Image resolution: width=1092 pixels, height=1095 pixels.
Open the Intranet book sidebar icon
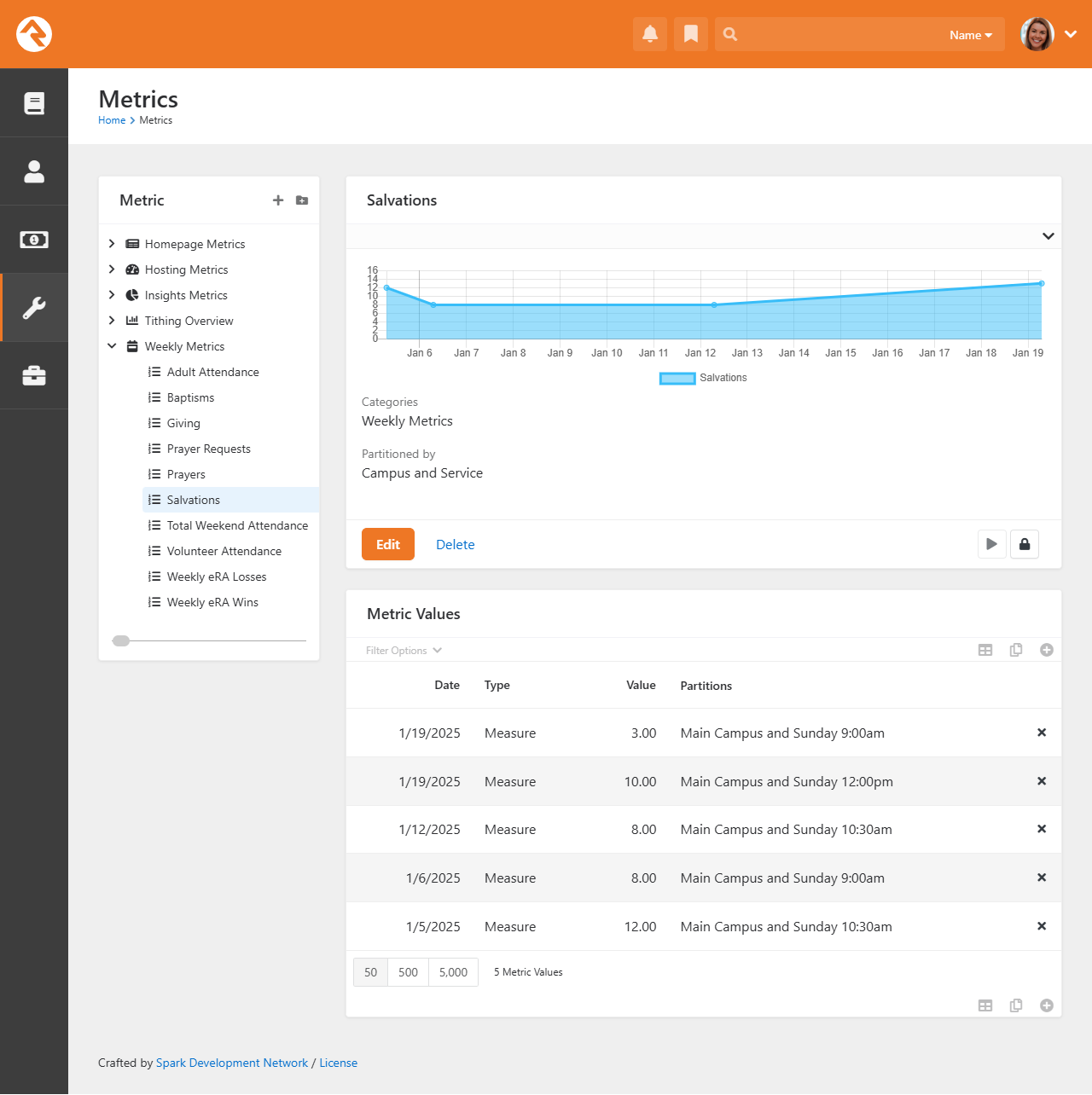(x=34, y=103)
